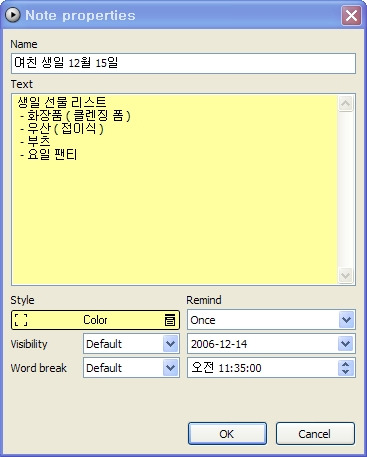Click the 'Word break' label
367x457 pixels.
39,368
